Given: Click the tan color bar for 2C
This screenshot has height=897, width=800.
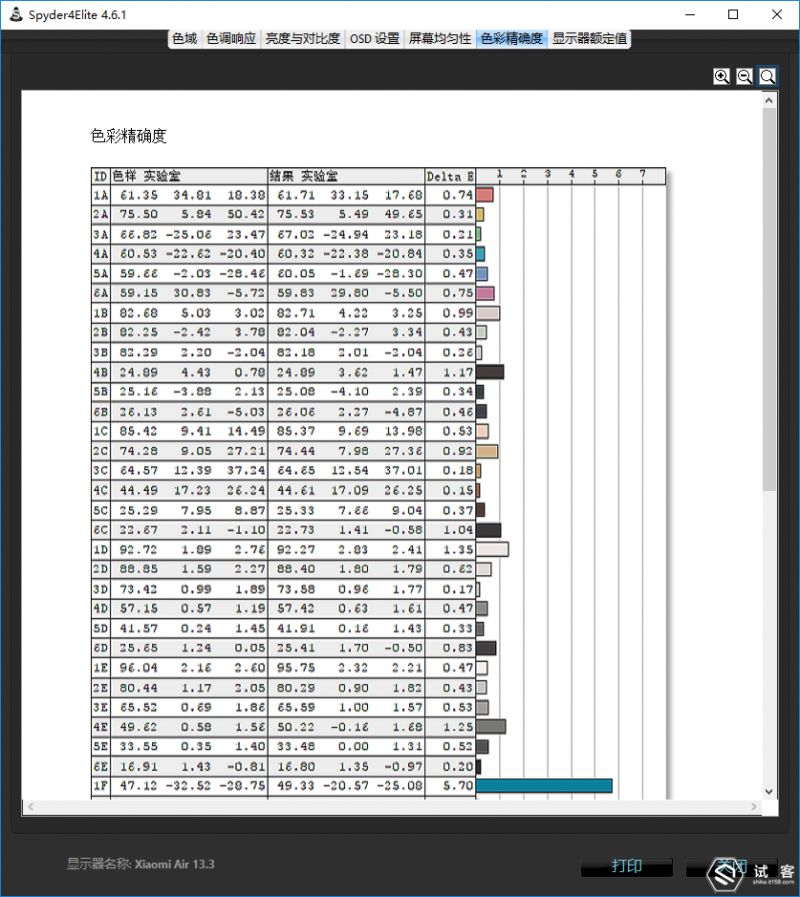Looking at the screenshot, I should [x=487, y=451].
